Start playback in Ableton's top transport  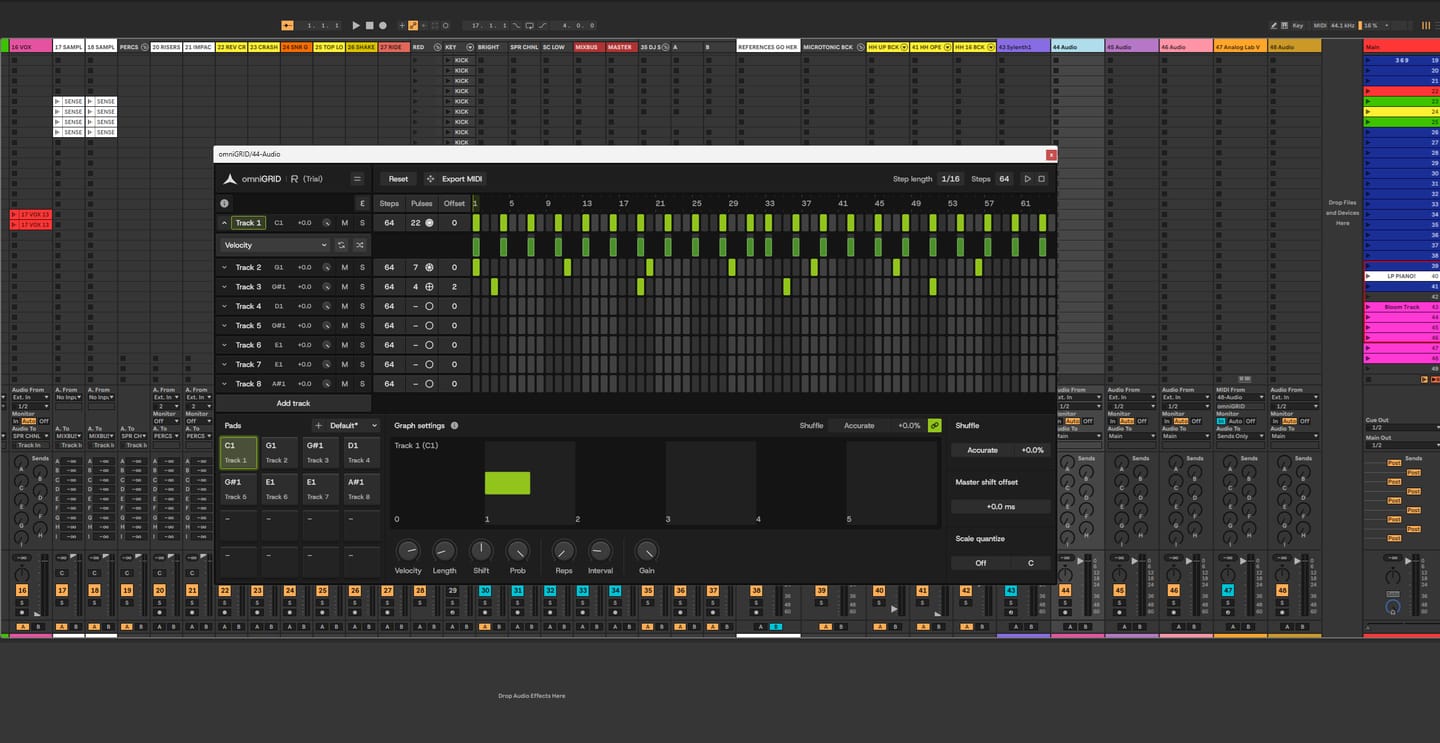point(356,25)
